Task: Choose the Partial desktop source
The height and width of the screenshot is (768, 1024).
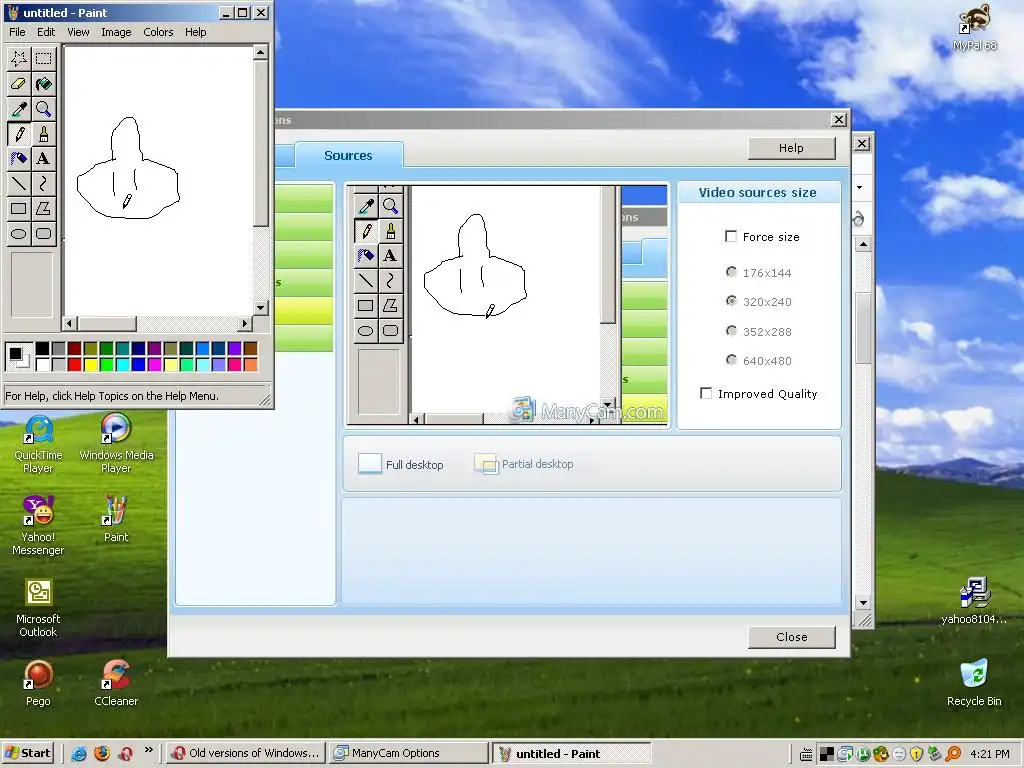Action: [524, 464]
